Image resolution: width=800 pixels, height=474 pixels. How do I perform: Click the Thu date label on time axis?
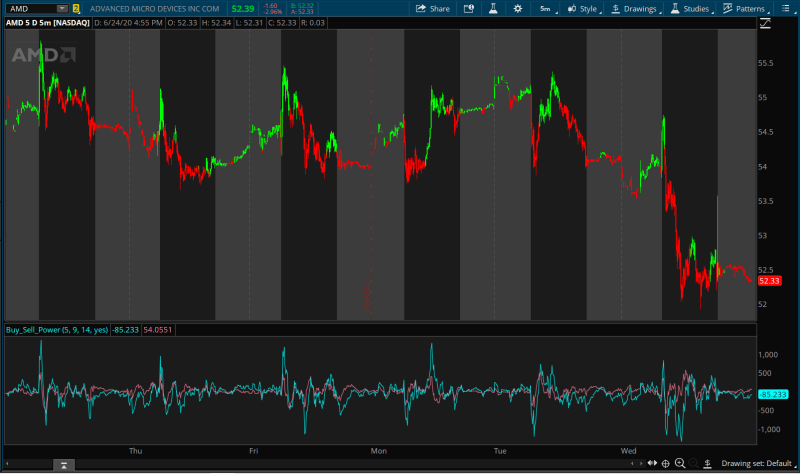coord(136,451)
